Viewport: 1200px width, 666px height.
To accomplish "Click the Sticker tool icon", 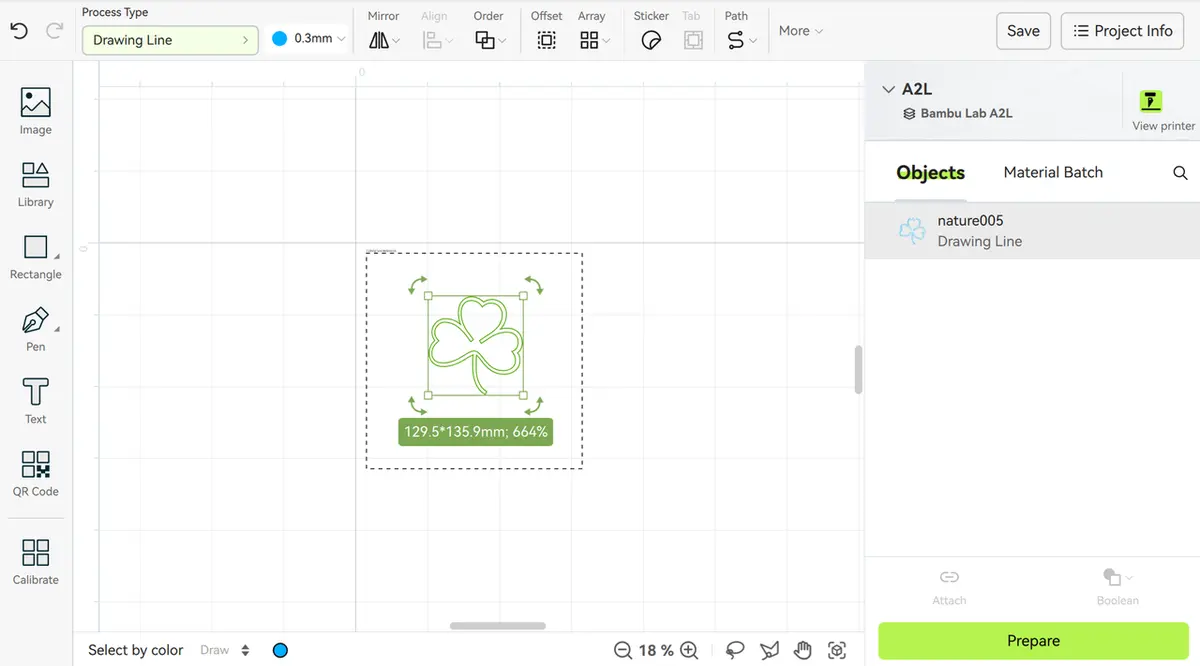I will click(x=651, y=41).
